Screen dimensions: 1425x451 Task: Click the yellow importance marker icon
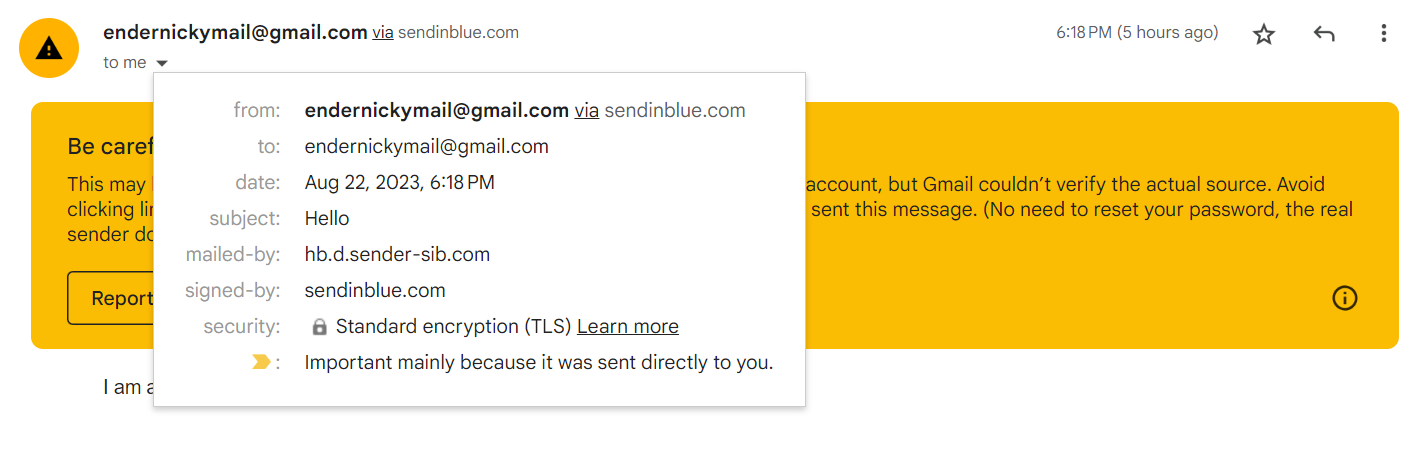pyautogui.click(x=261, y=363)
